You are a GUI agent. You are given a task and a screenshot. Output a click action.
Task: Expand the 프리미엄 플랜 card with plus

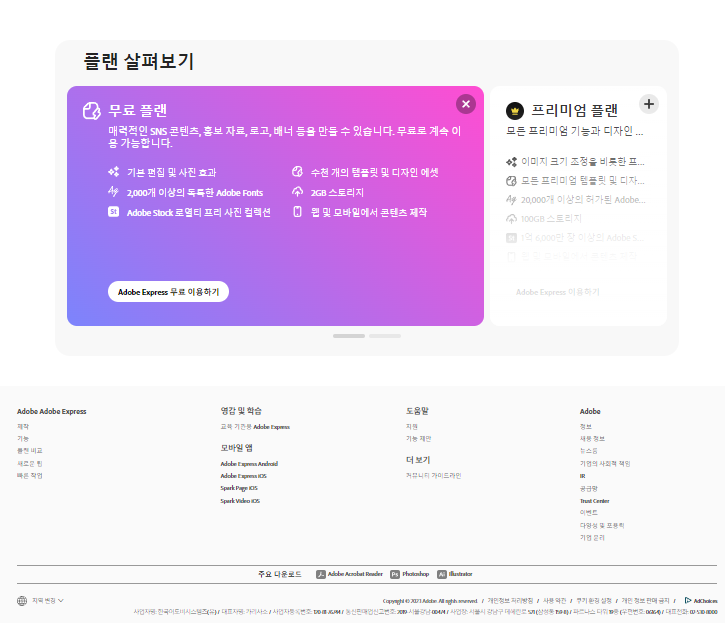pyautogui.click(x=649, y=104)
